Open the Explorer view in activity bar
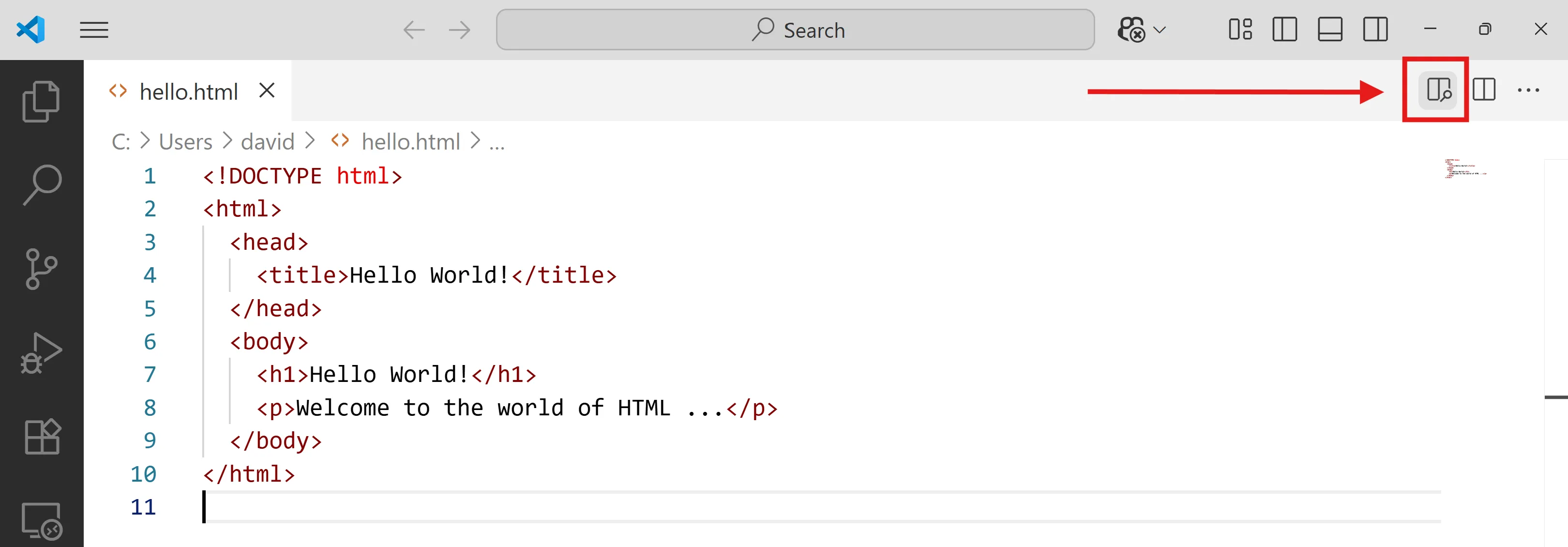The height and width of the screenshot is (547, 1568). 41,101
